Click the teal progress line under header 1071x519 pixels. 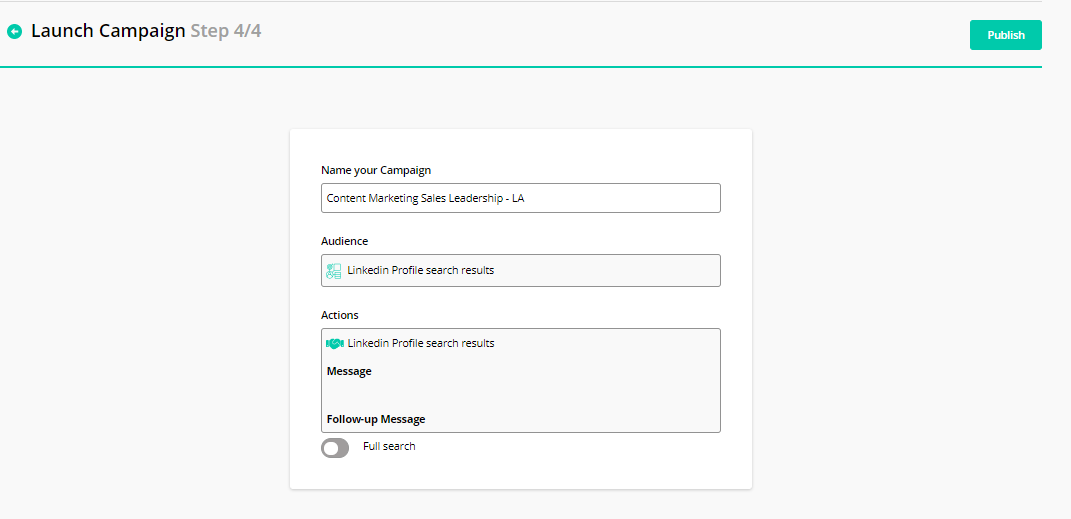click(x=520, y=67)
